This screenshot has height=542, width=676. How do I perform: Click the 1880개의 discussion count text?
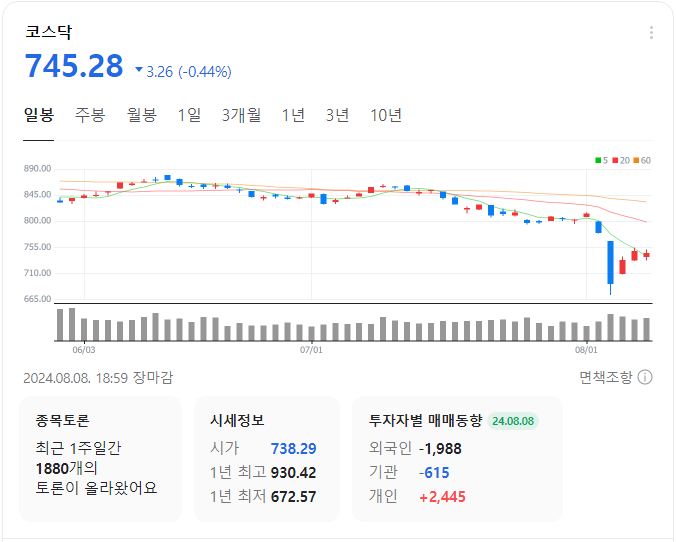click(x=66, y=468)
